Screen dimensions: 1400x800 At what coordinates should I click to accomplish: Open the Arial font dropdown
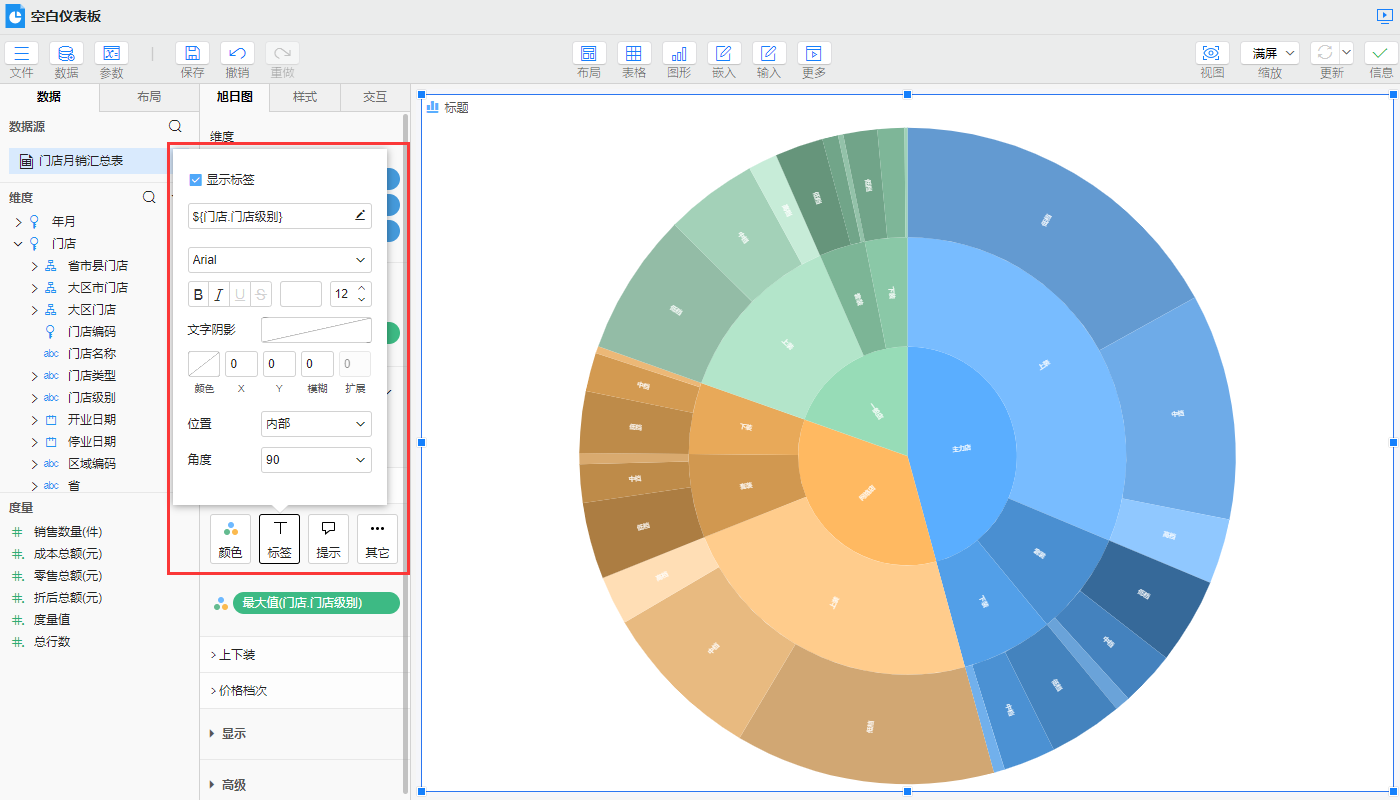point(280,260)
